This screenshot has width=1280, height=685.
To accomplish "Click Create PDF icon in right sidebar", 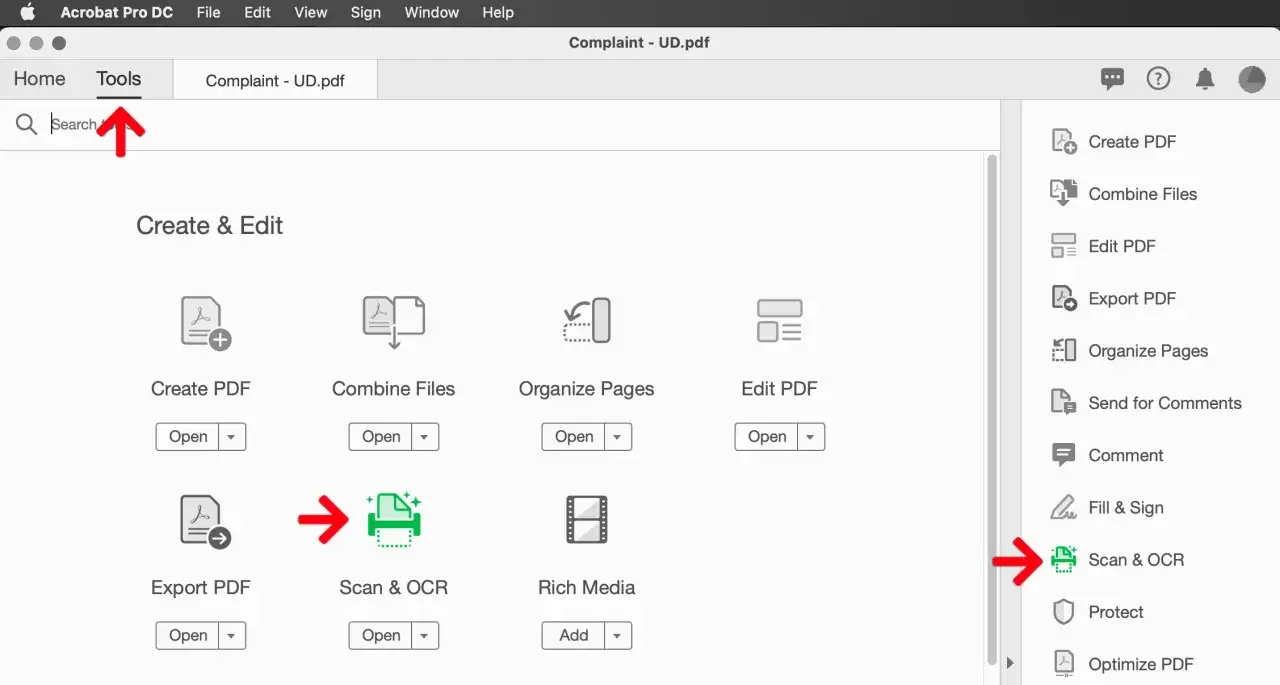I will [1064, 141].
